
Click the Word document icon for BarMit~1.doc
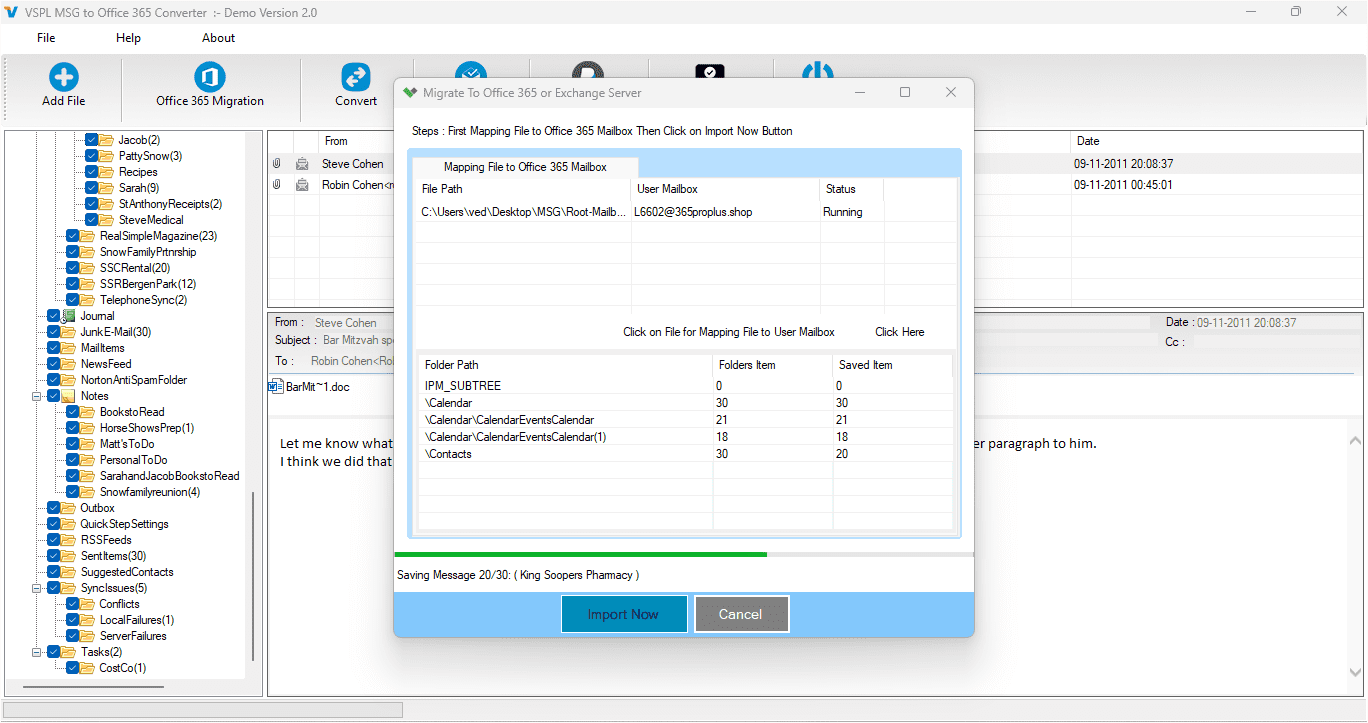(276, 387)
